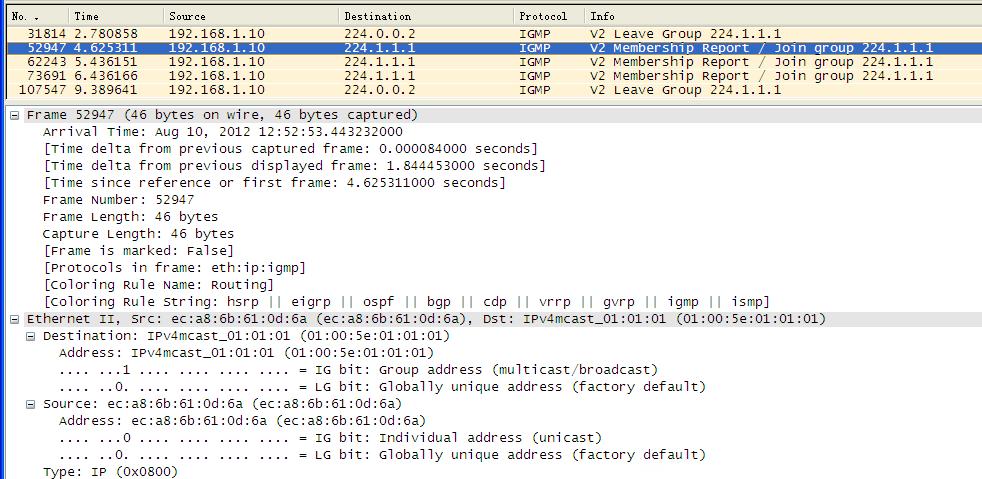This screenshot has height=479, width=982.
Task: Click the Protocols in frame field
Action: pyautogui.click(x=175, y=268)
